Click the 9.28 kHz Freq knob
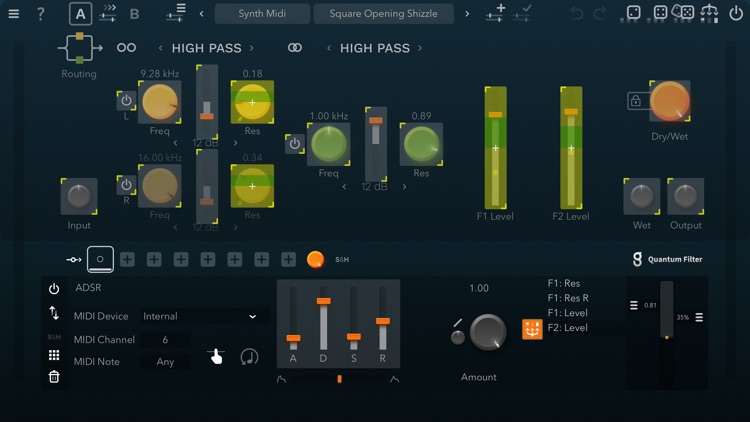This screenshot has width=750, height=422. click(x=160, y=102)
